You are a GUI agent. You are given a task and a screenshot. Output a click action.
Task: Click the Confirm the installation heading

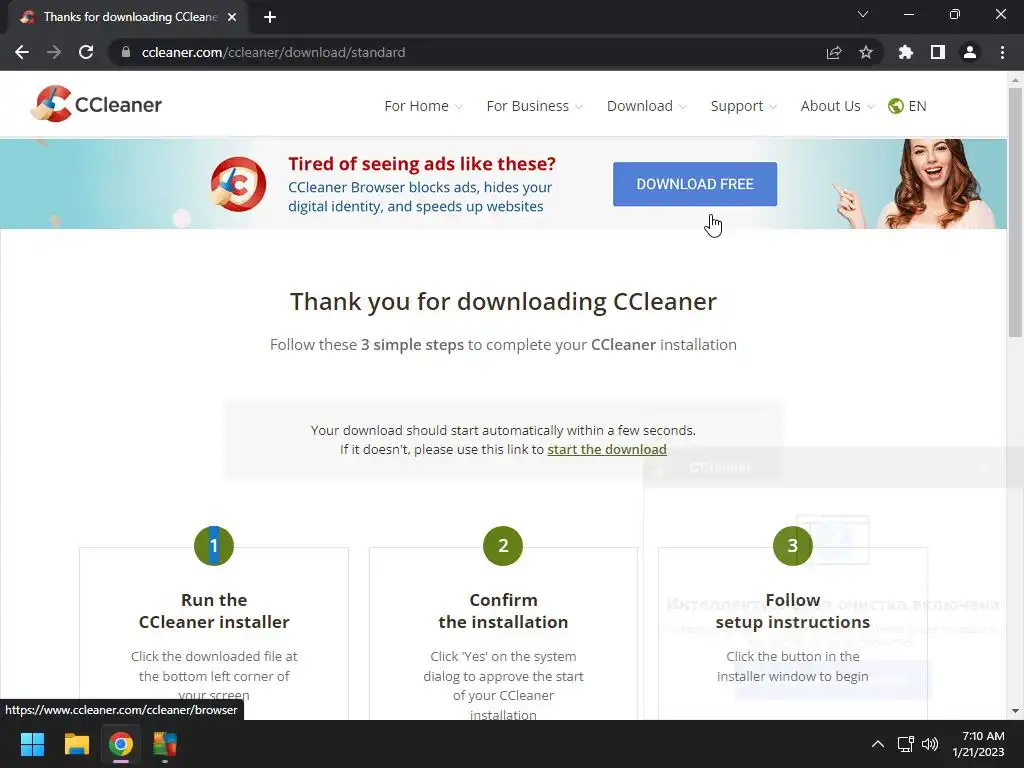click(503, 611)
